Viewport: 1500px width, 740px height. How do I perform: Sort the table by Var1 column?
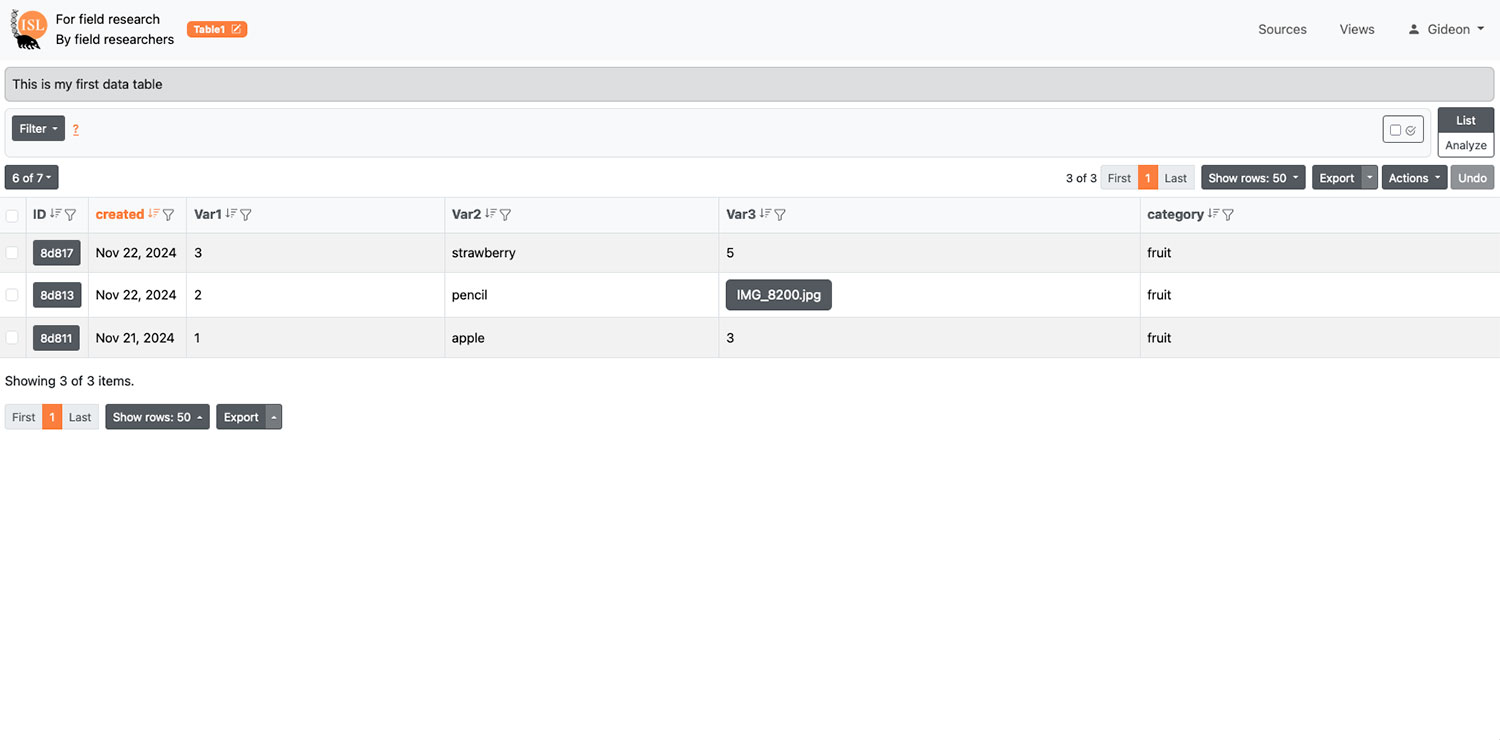click(231, 214)
